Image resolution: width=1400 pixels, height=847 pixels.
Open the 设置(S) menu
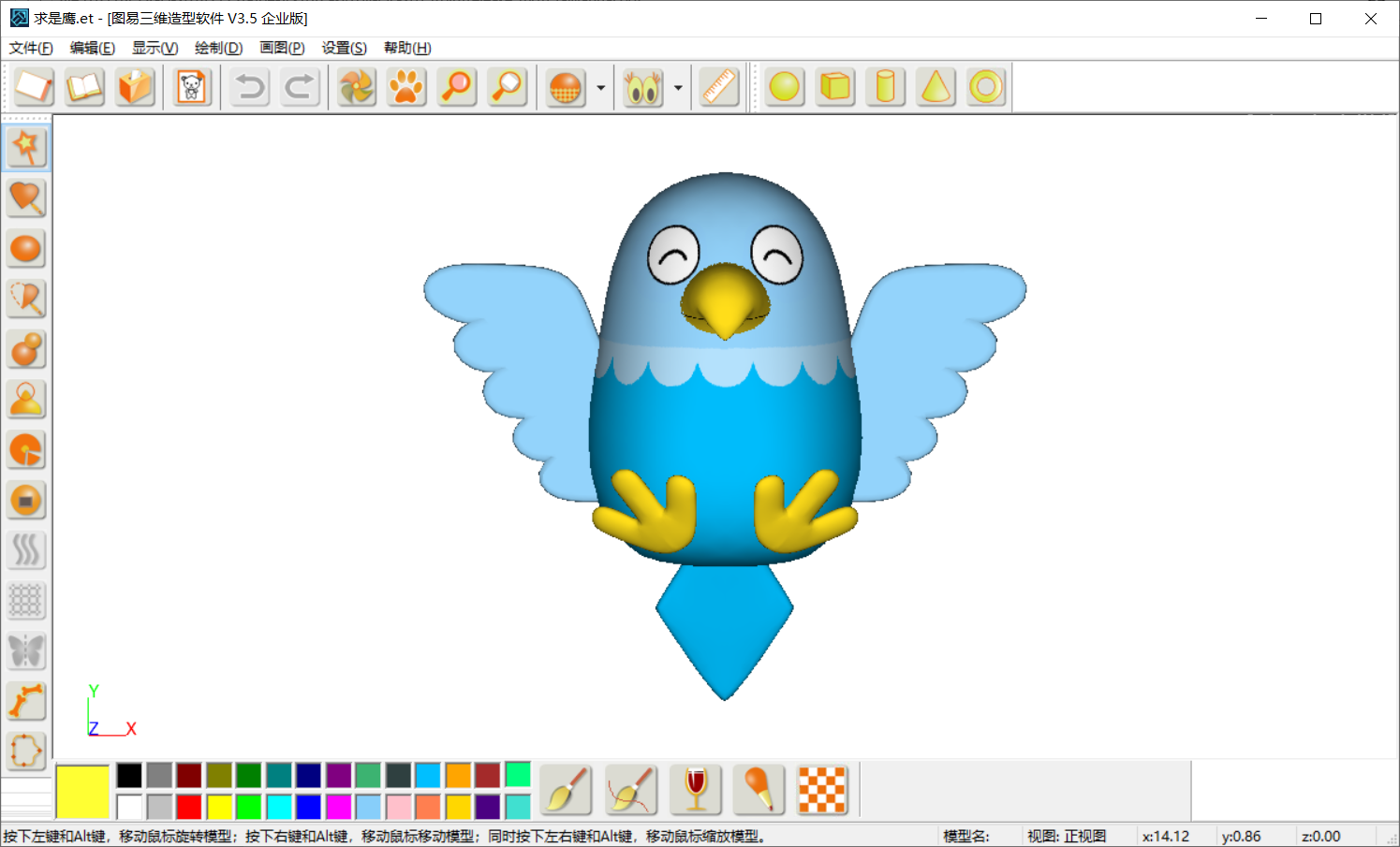[x=344, y=48]
